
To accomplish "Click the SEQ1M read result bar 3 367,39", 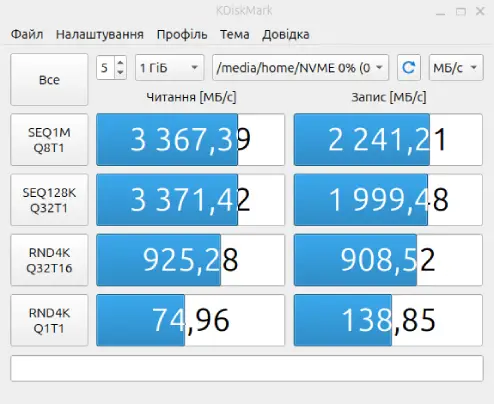I will [x=190, y=140].
